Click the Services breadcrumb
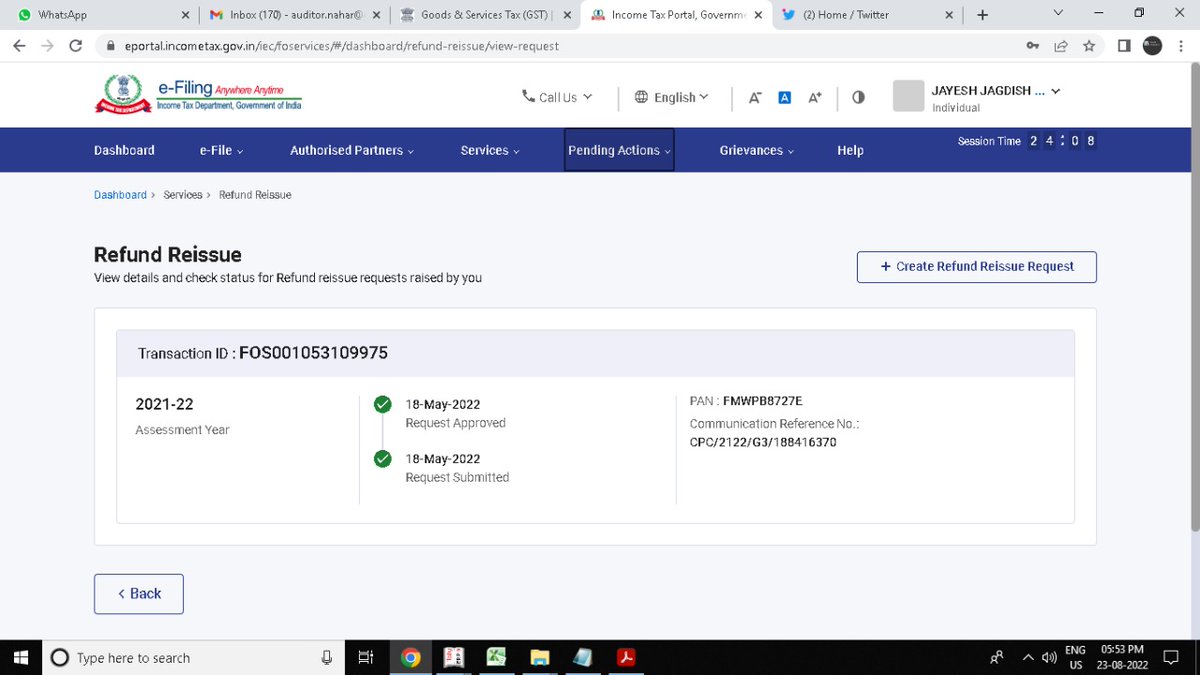This screenshot has height=675, width=1200. coord(183,195)
